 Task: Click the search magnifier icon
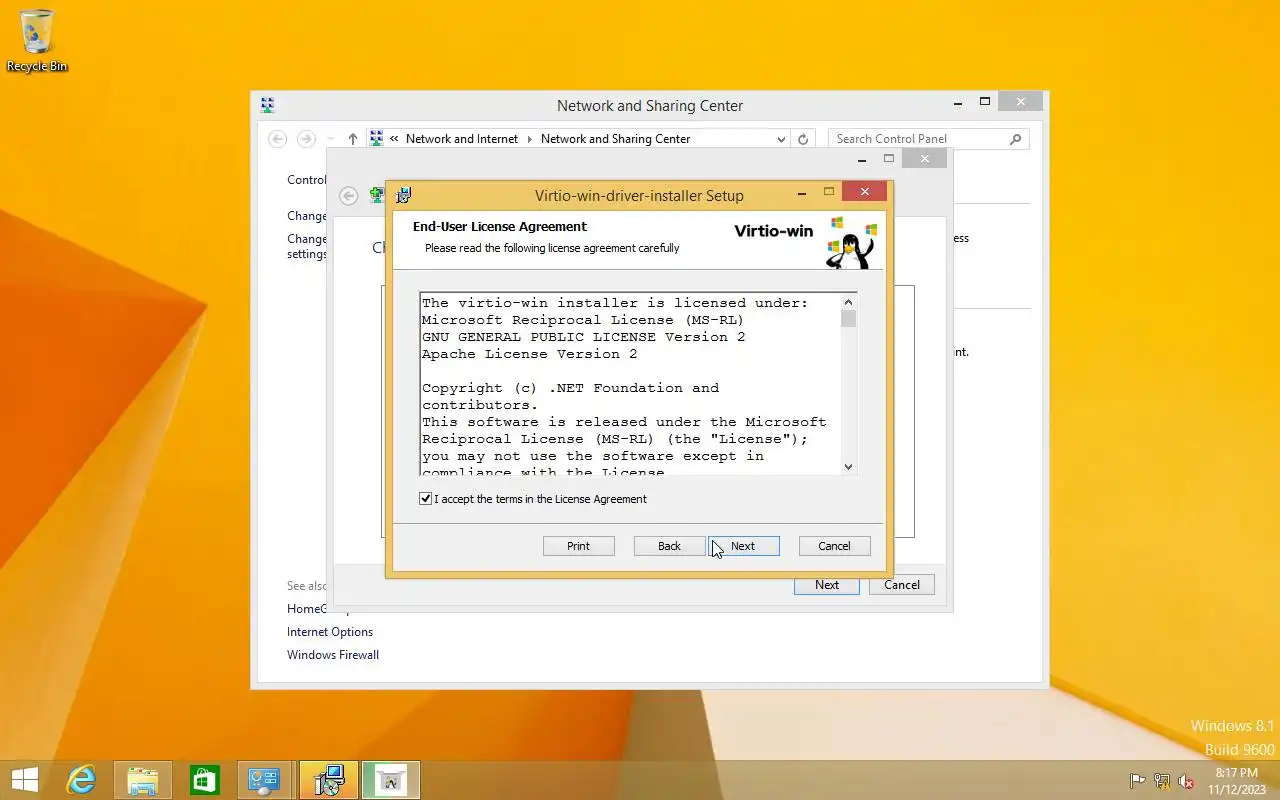coord(1016,139)
